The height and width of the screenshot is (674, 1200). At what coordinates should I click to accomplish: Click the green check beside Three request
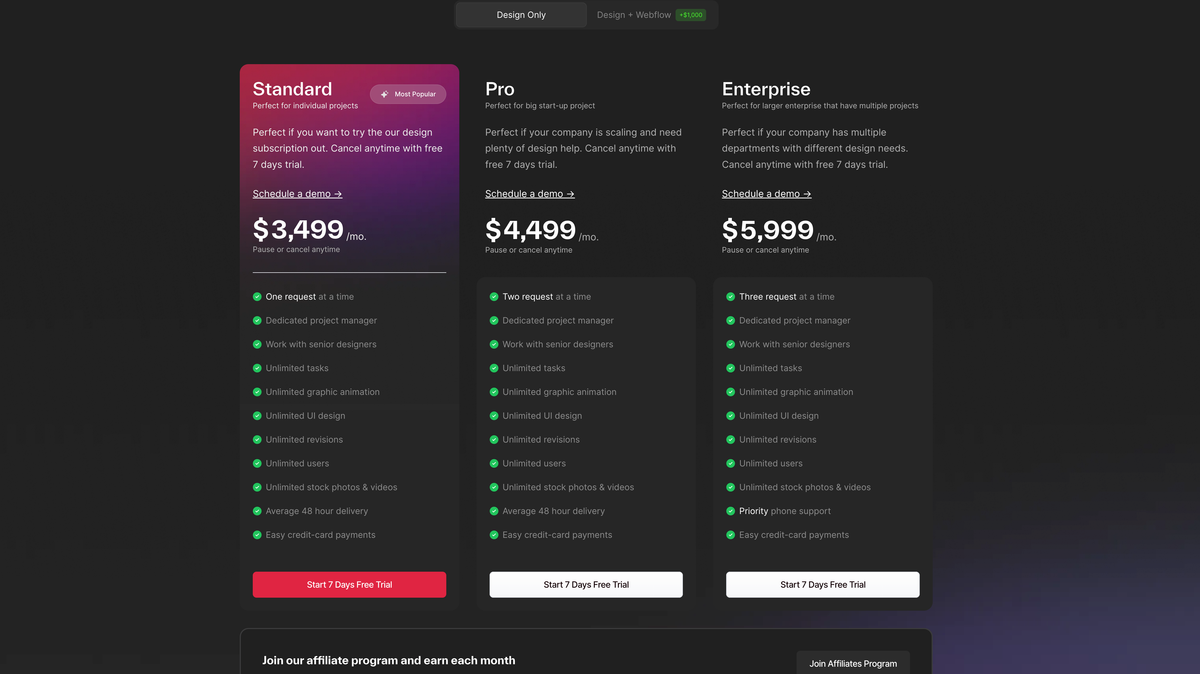731,297
